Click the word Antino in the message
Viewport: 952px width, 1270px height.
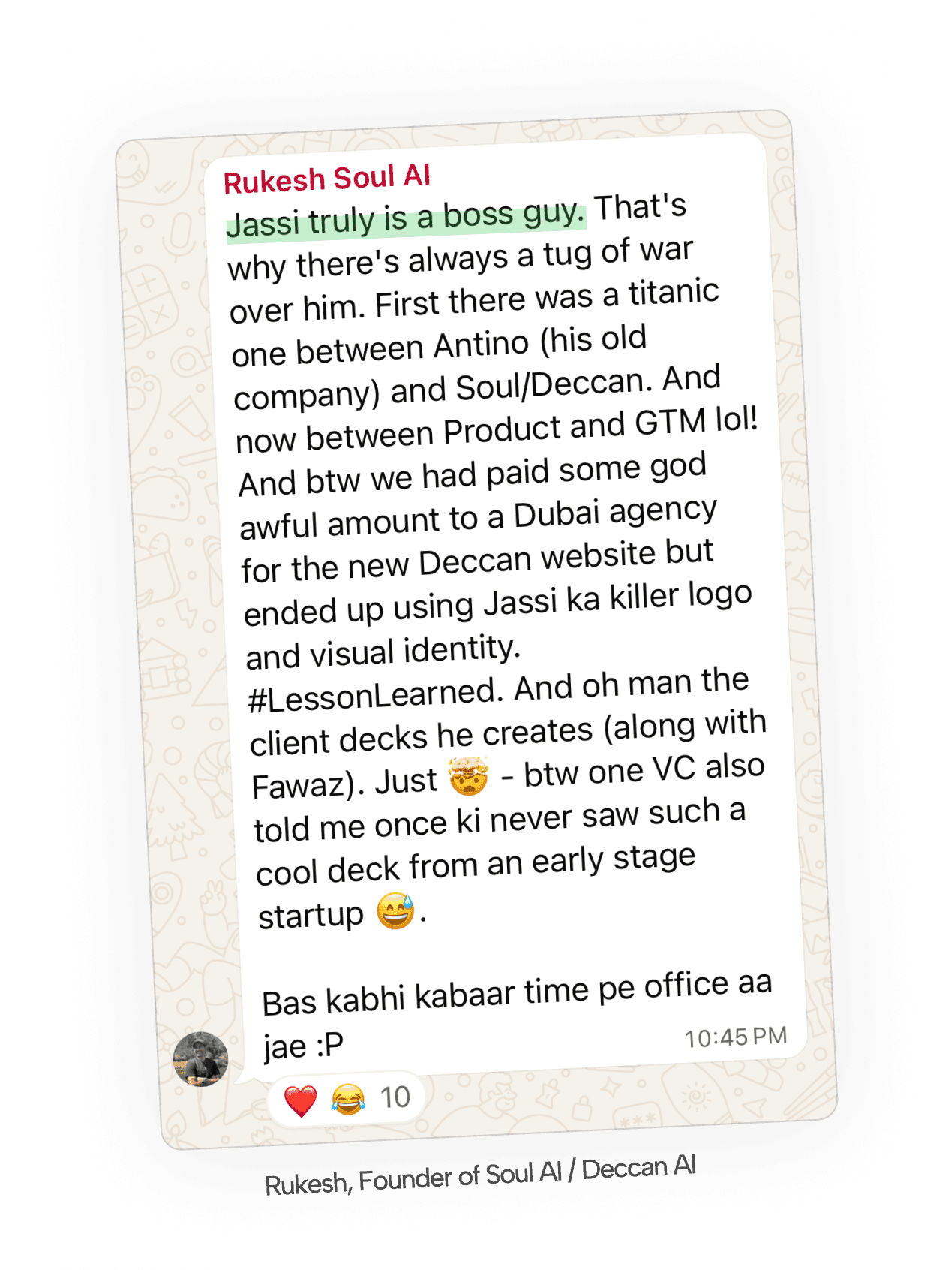(482, 345)
